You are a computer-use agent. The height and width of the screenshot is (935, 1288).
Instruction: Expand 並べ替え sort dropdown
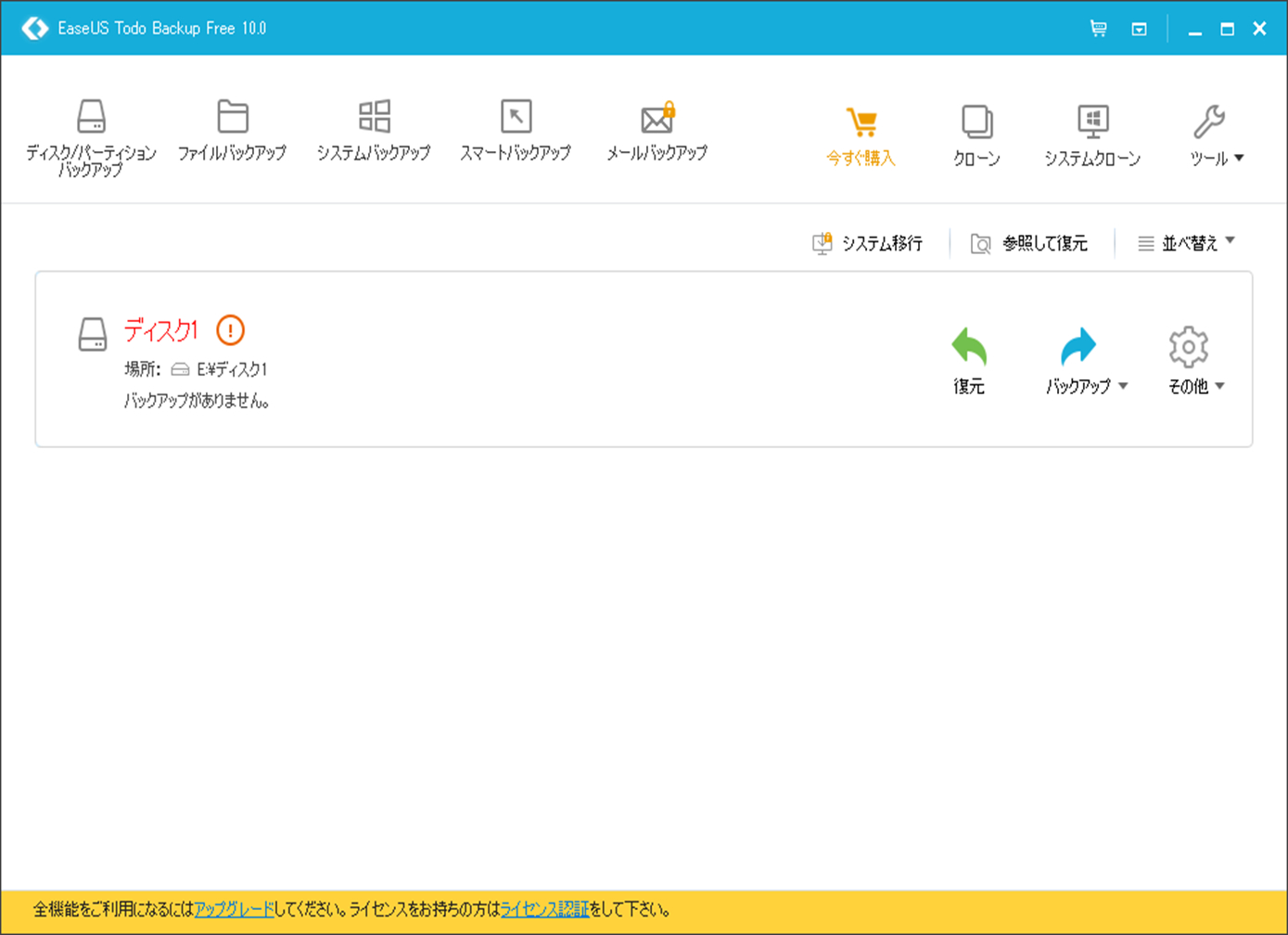click(x=1186, y=243)
